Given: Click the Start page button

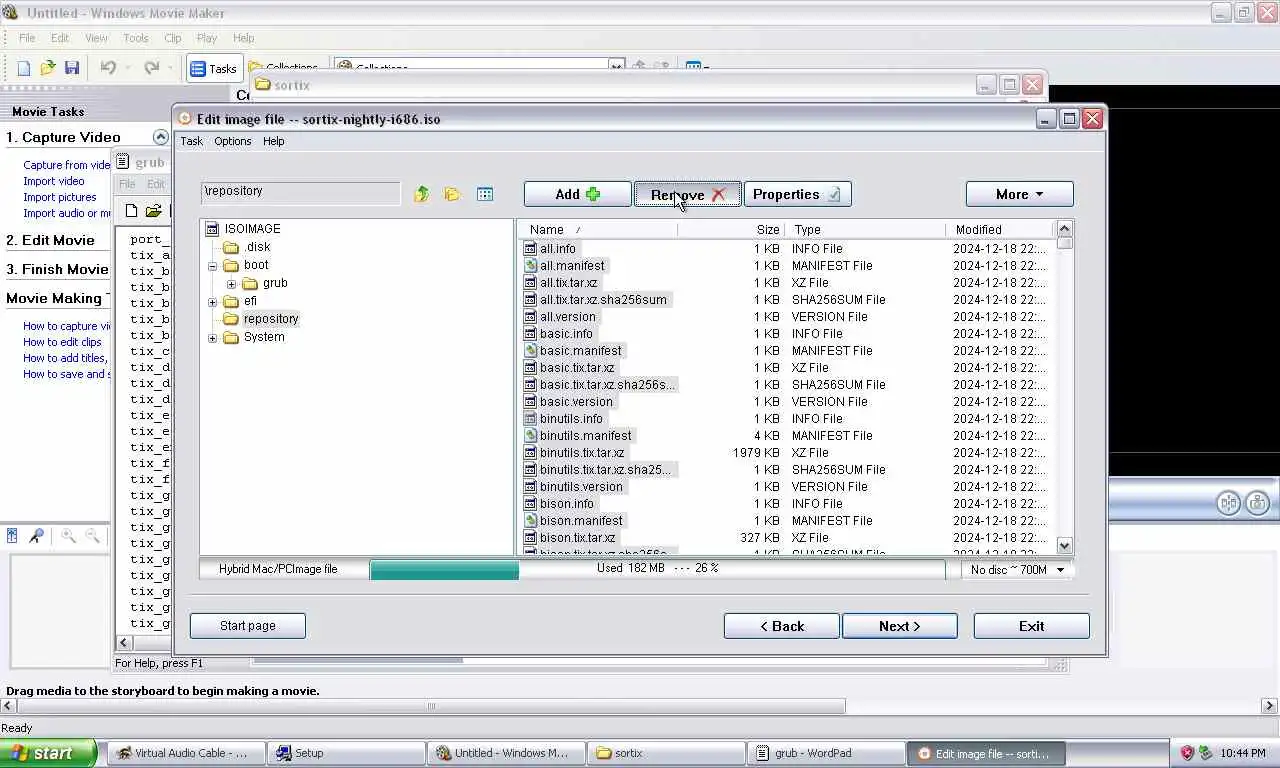Looking at the screenshot, I should click(247, 626).
